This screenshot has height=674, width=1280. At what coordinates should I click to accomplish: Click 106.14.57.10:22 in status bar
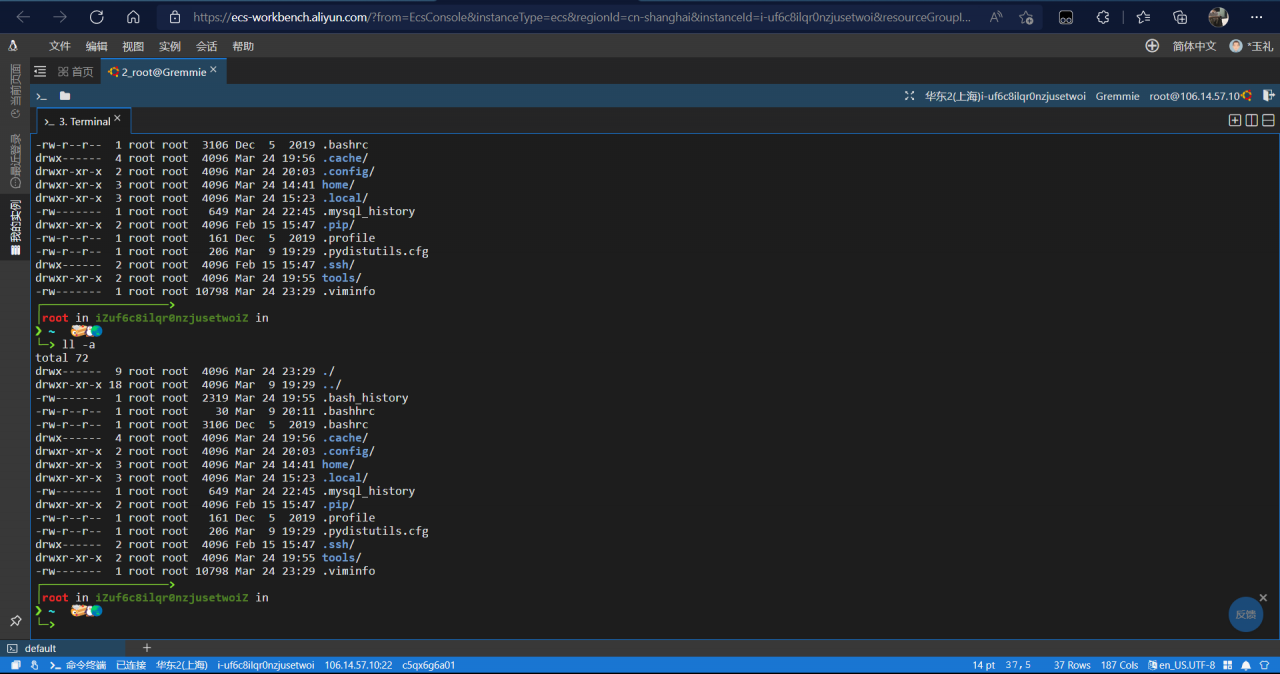(x=358, y=665)
